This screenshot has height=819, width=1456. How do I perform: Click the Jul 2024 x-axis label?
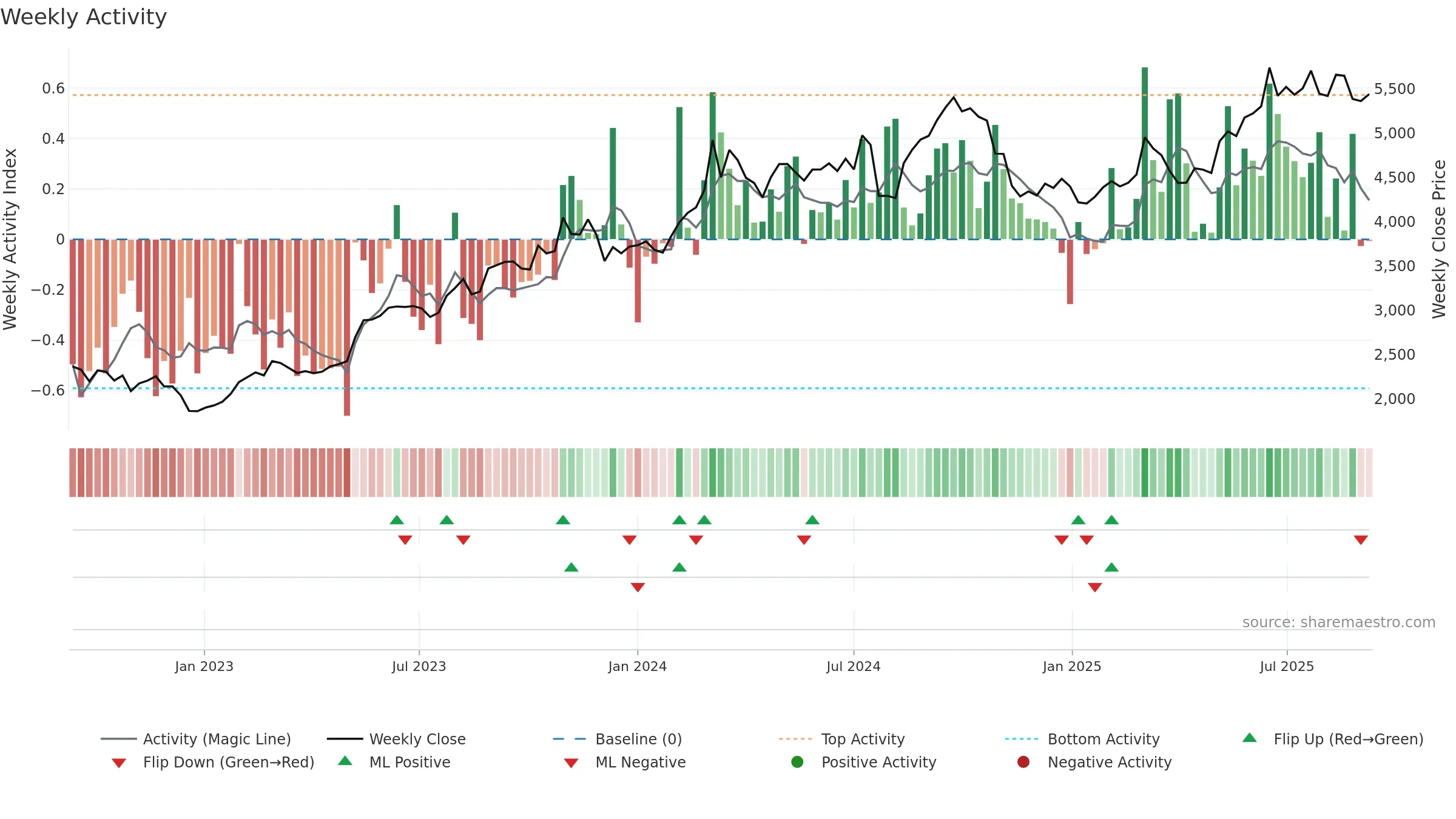click(853, 666)
